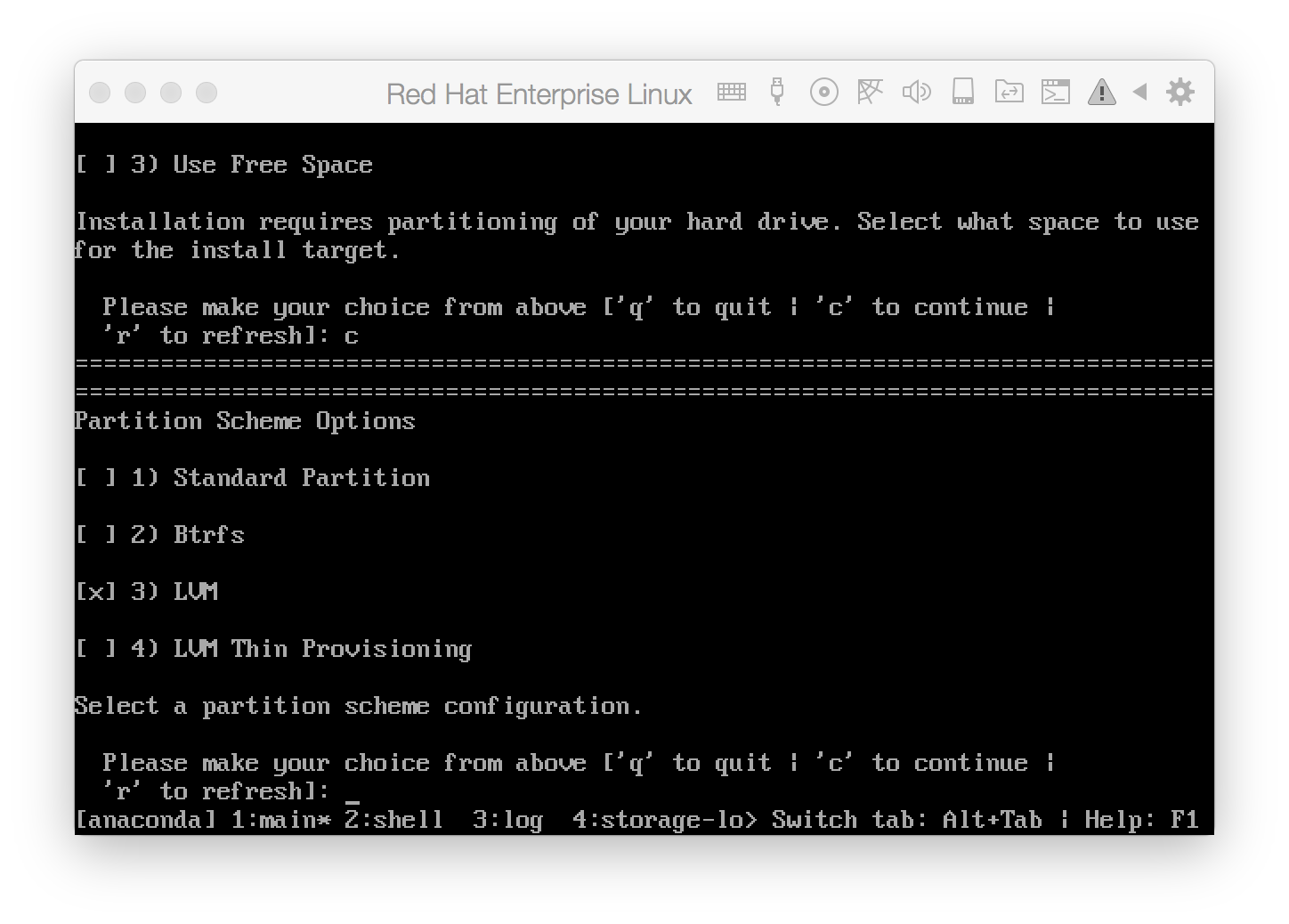Image resolution: width=1289 pixels, height=924 pixels.
Task: Click the CD/DVD disc icon
Action: [x=823, y=92]
